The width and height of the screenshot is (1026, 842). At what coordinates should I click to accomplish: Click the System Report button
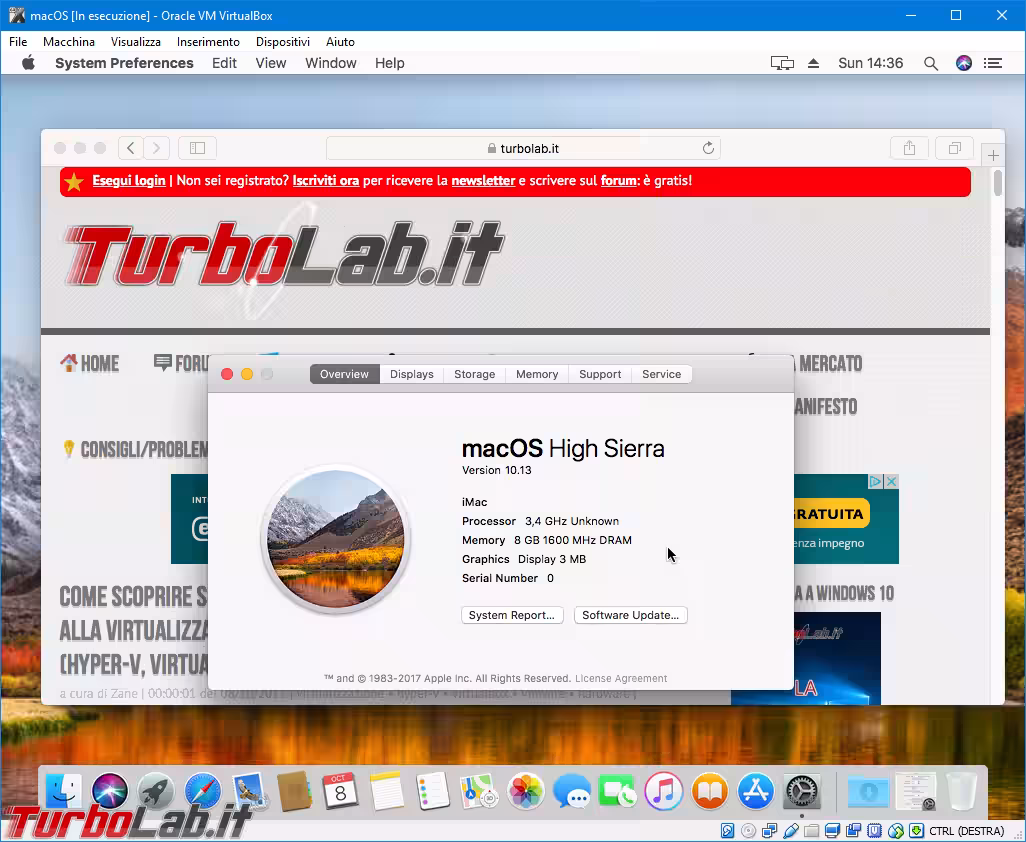coord(512,615)
